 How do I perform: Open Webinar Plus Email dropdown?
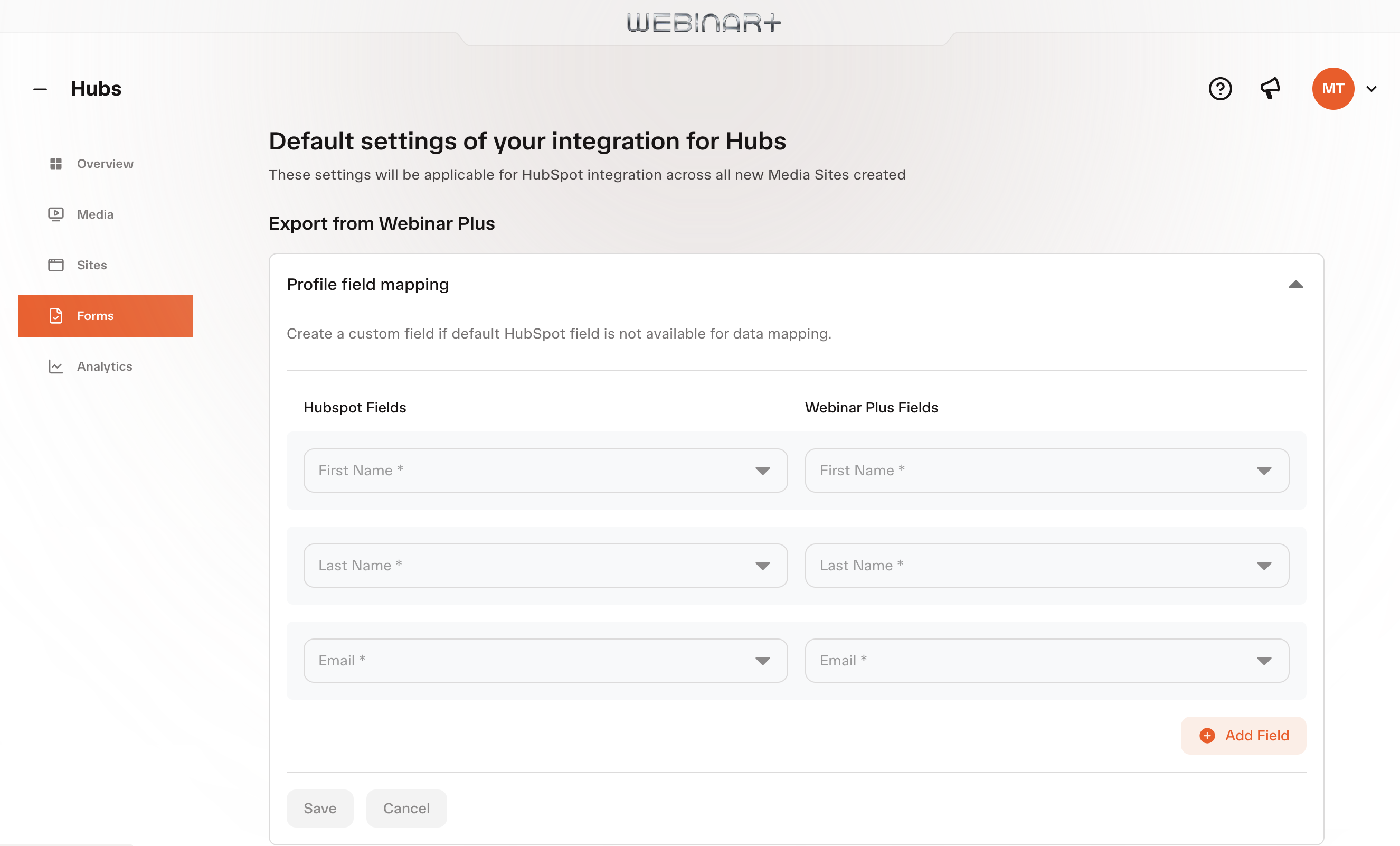tap(1047, 660)
